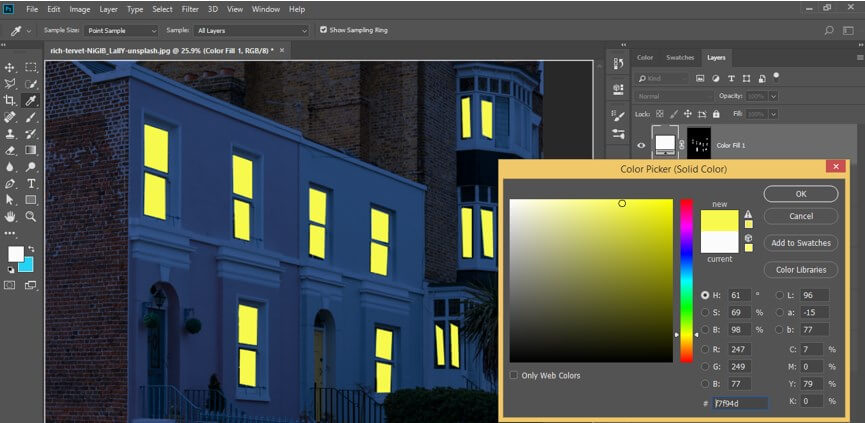This screenshot has width=865, height=423.
Task: Open the Edit Toolbar three-dots menu
Action: [x=9, y=233]
